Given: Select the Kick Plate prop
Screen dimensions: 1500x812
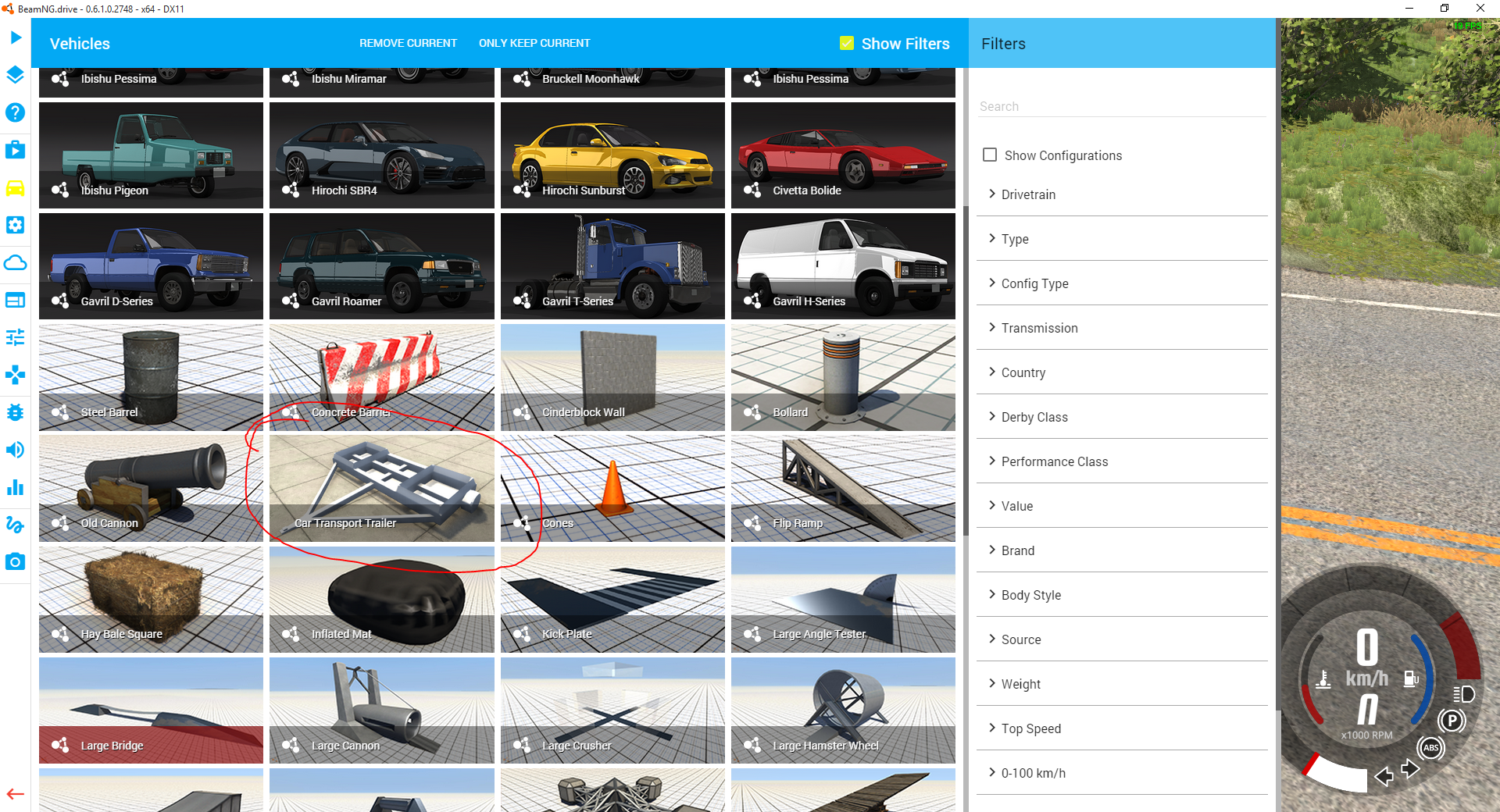Looking at the screenshot, I should pos(612,600).
